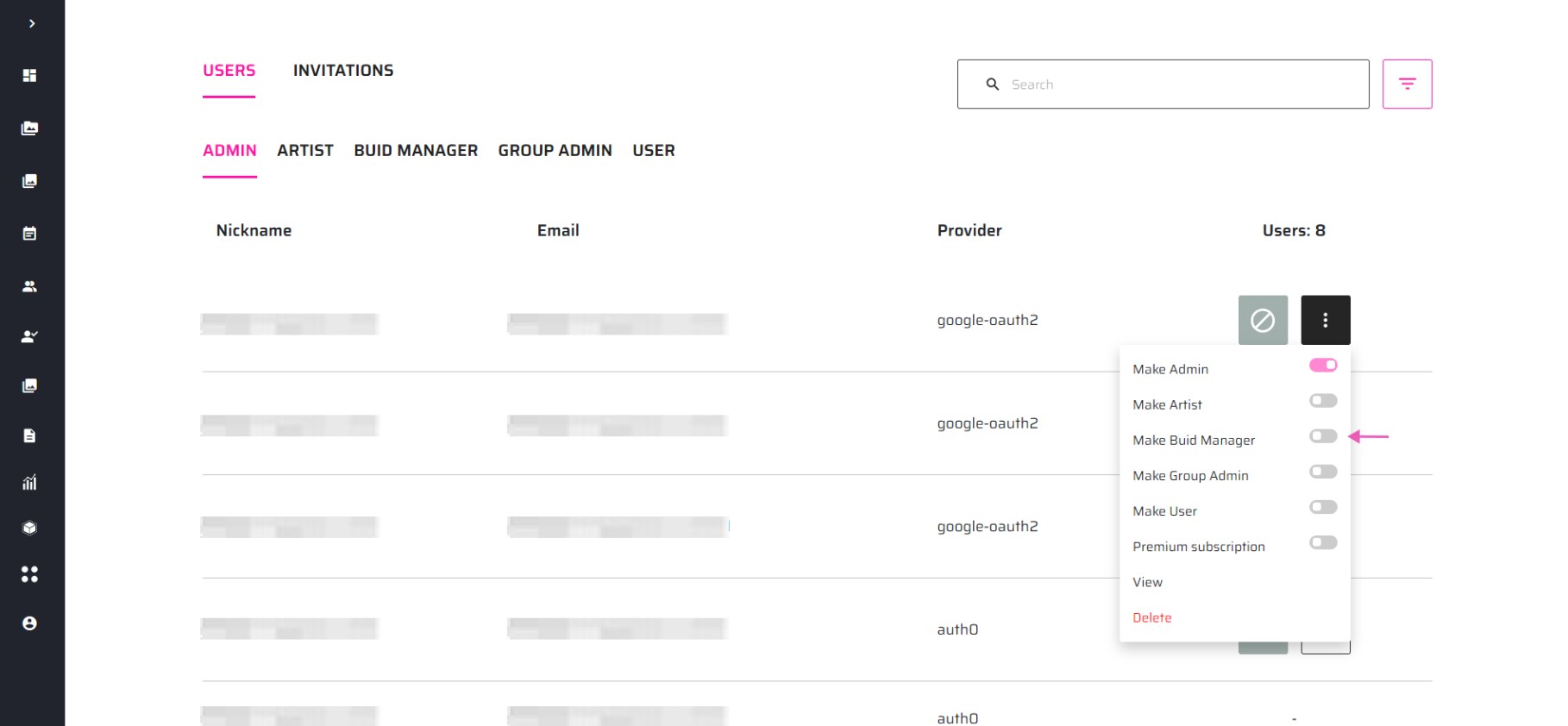Viewport: 1568px width, 726px height.
Task: Click the "Make Admin" menu label
Action: coord(1170,369)
